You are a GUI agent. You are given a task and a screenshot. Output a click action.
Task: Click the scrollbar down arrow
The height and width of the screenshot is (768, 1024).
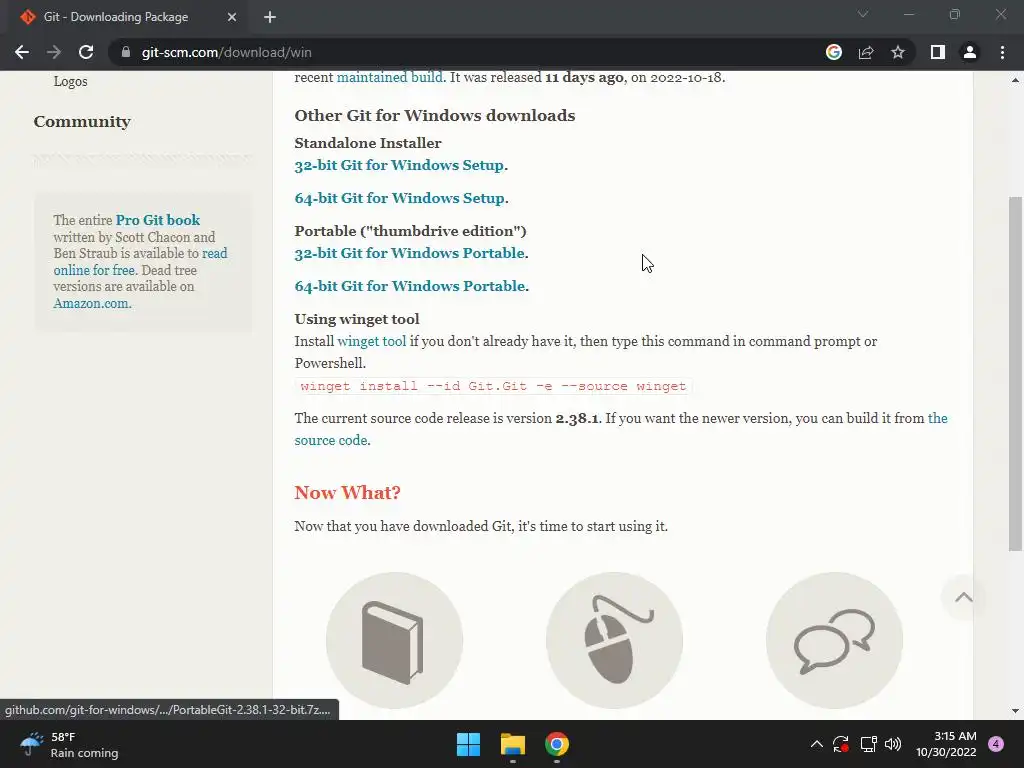pos(1015,711)
